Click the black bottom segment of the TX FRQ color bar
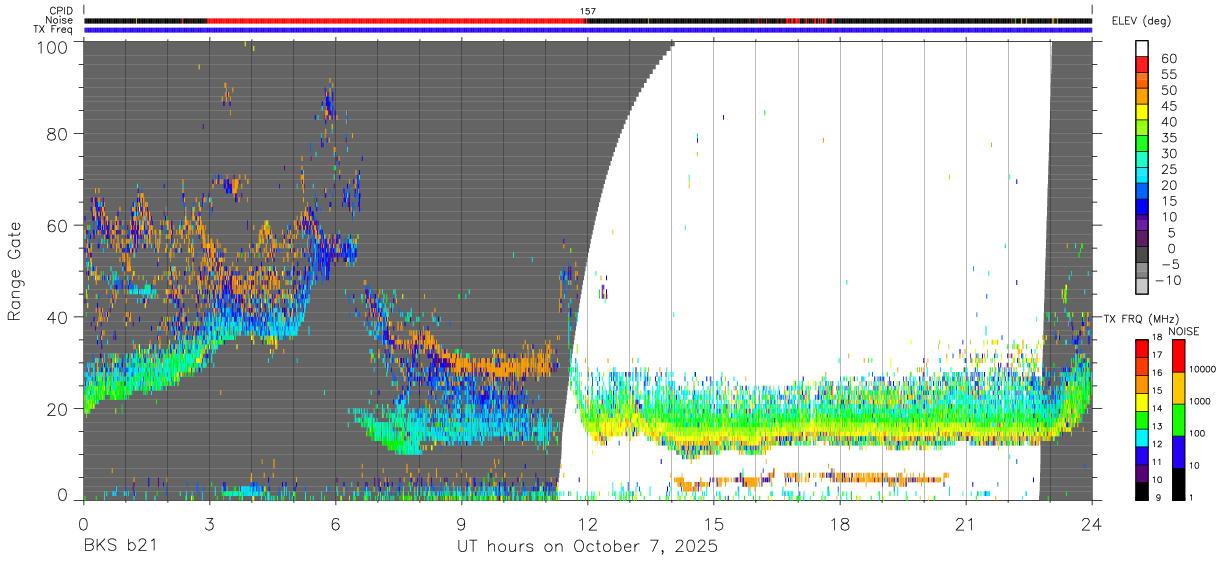Image resolution: width=1228 pixels, height=567 pixels. point(1143,490)
